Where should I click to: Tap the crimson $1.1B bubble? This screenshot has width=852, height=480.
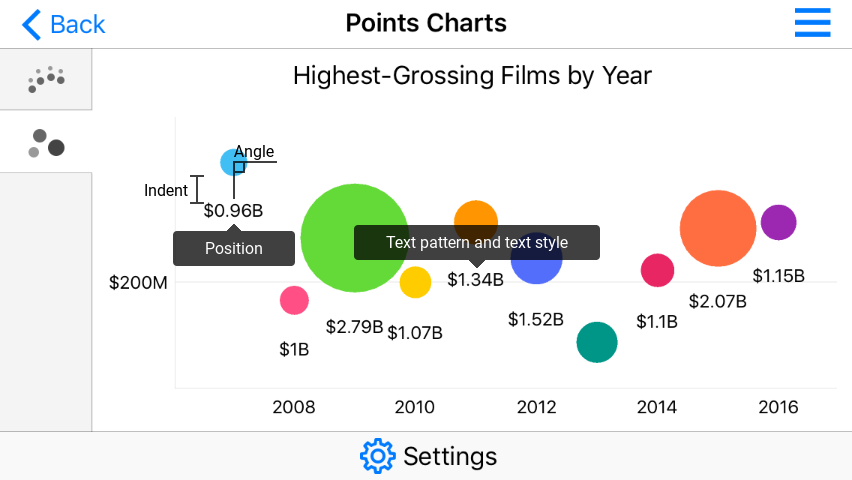tap(657, 270)
